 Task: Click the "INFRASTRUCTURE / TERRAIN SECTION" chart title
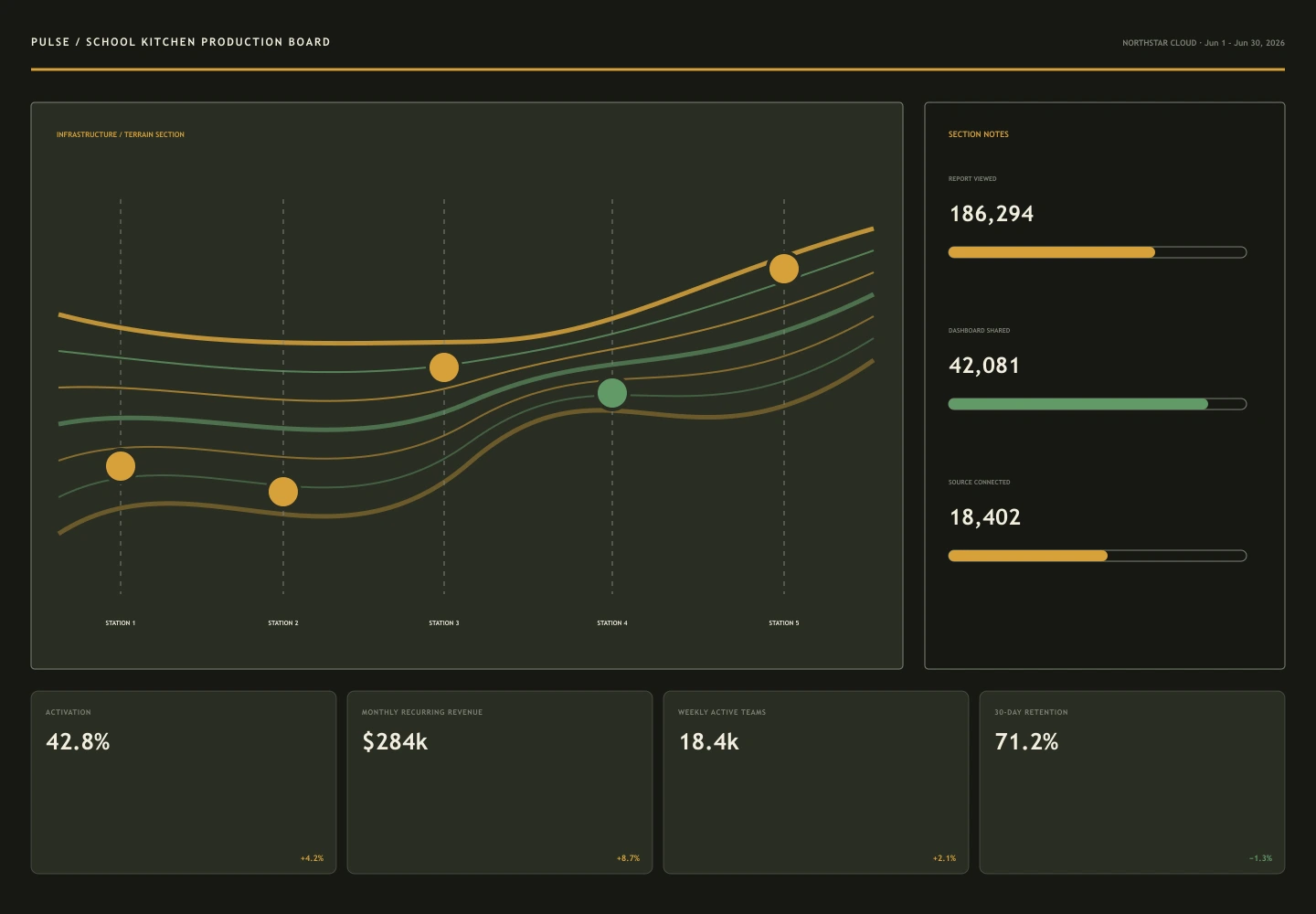(x=121, y=134)
